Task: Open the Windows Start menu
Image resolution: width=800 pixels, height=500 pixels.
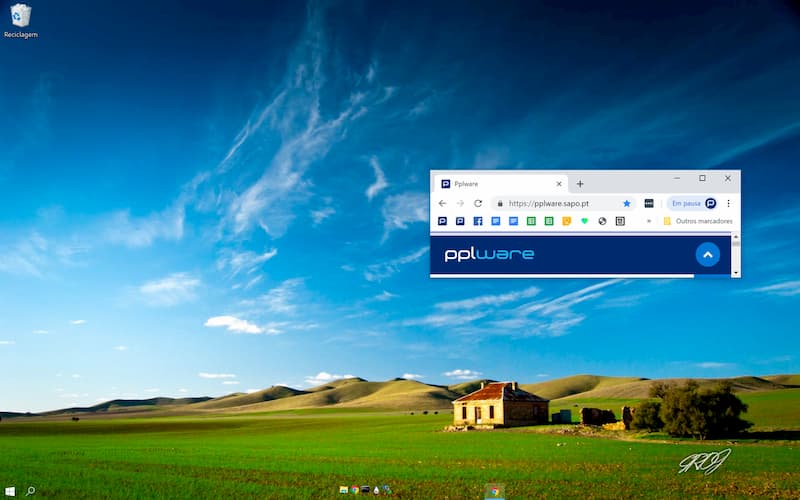Action: [x=10, y=491]
